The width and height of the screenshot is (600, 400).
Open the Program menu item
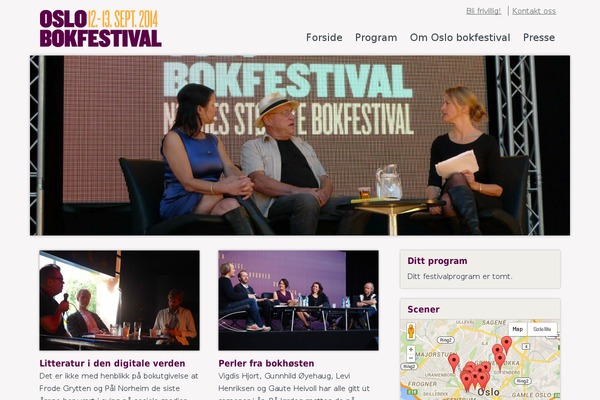[376, 38]
